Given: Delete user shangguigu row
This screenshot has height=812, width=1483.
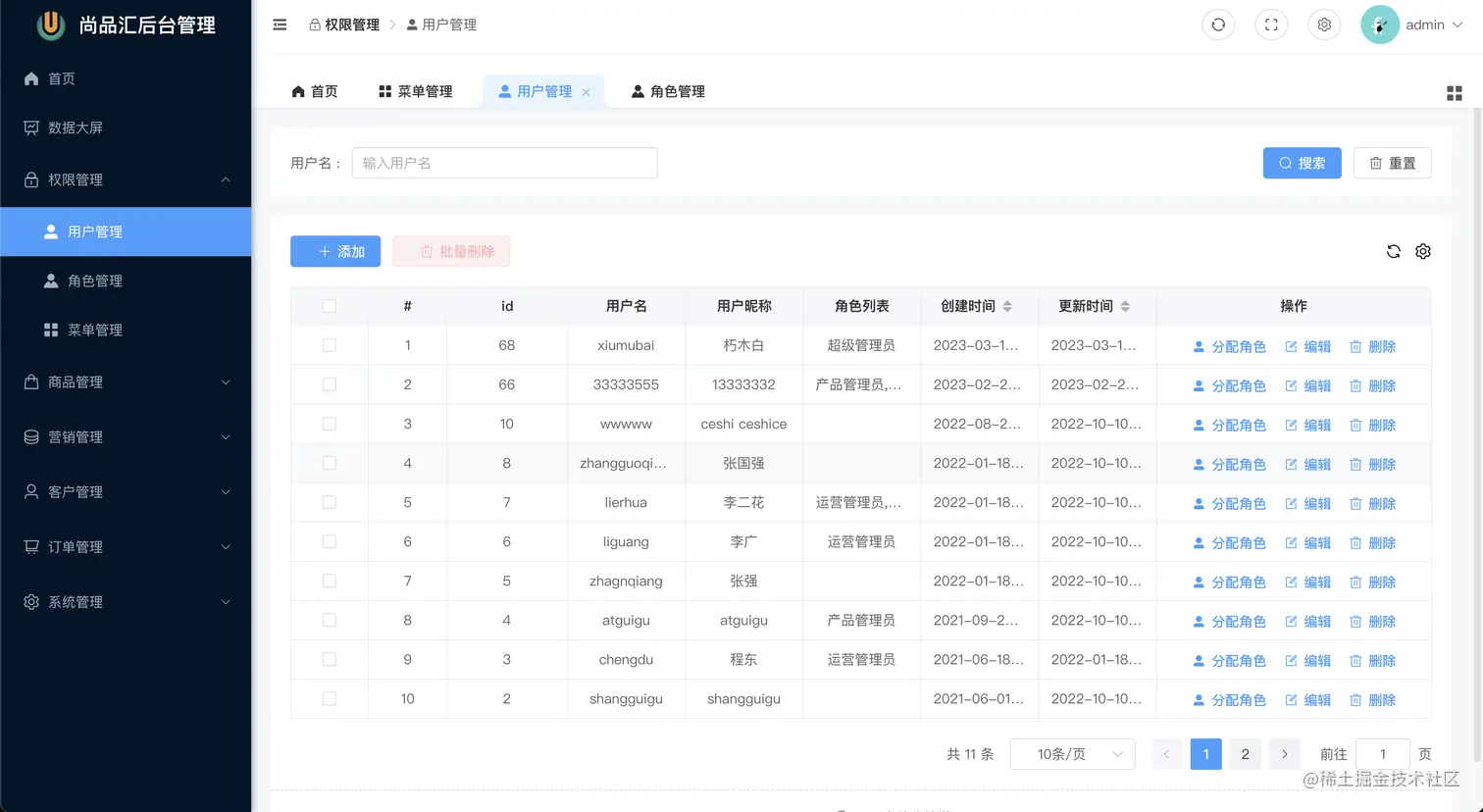Looking at the screenshot, I should tap(1373, 699).
